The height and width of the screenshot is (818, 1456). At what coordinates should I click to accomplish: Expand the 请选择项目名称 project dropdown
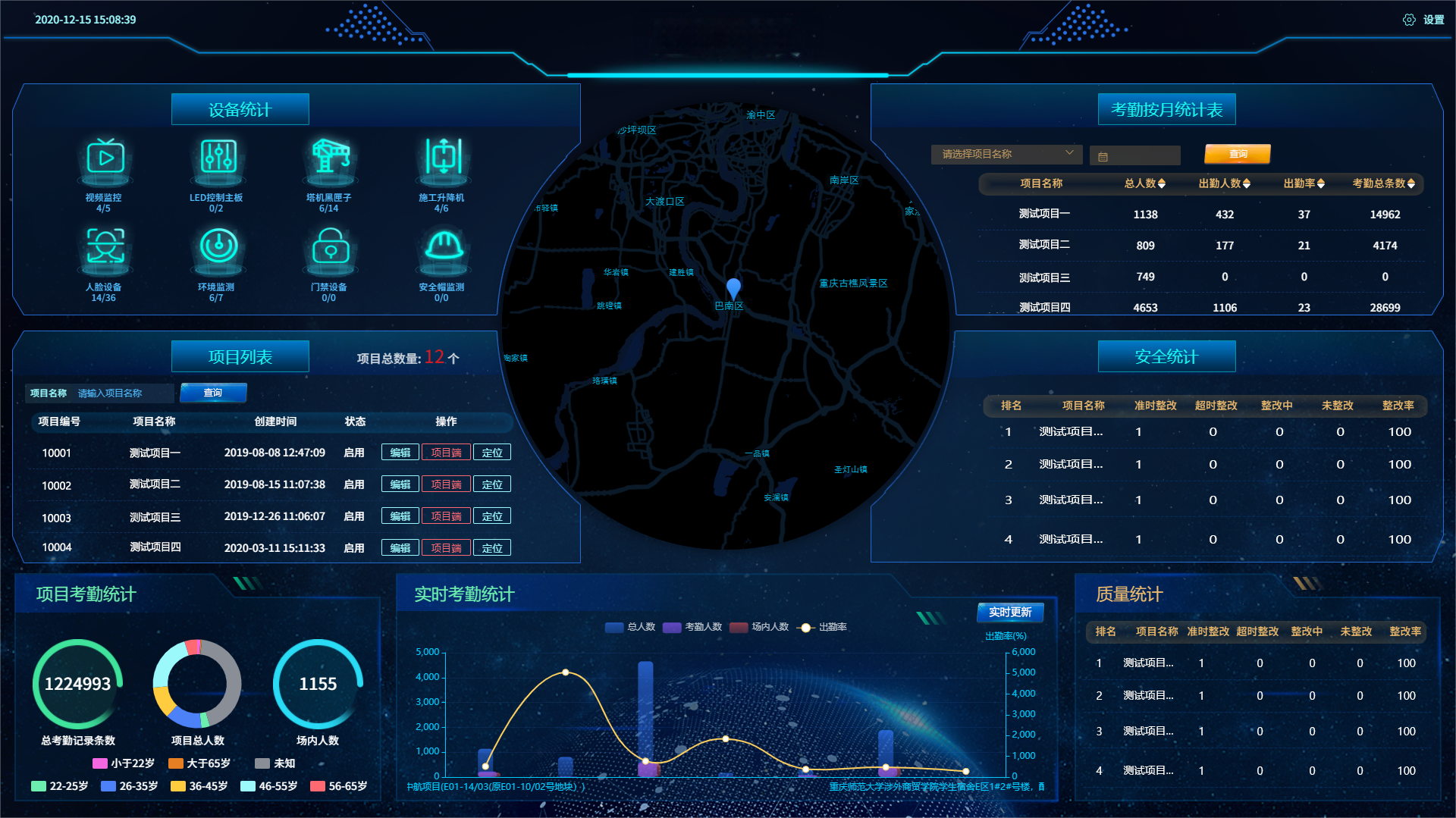1006,154
